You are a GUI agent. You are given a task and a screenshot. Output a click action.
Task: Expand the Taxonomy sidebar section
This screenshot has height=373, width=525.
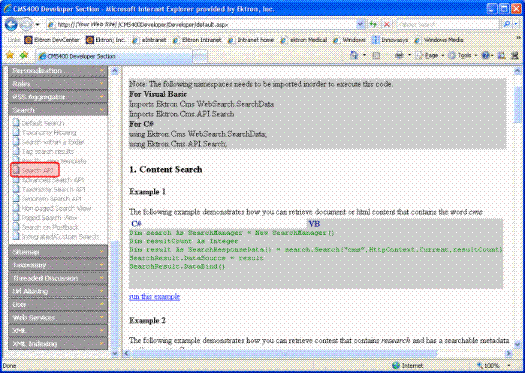[x=58, y=265]
